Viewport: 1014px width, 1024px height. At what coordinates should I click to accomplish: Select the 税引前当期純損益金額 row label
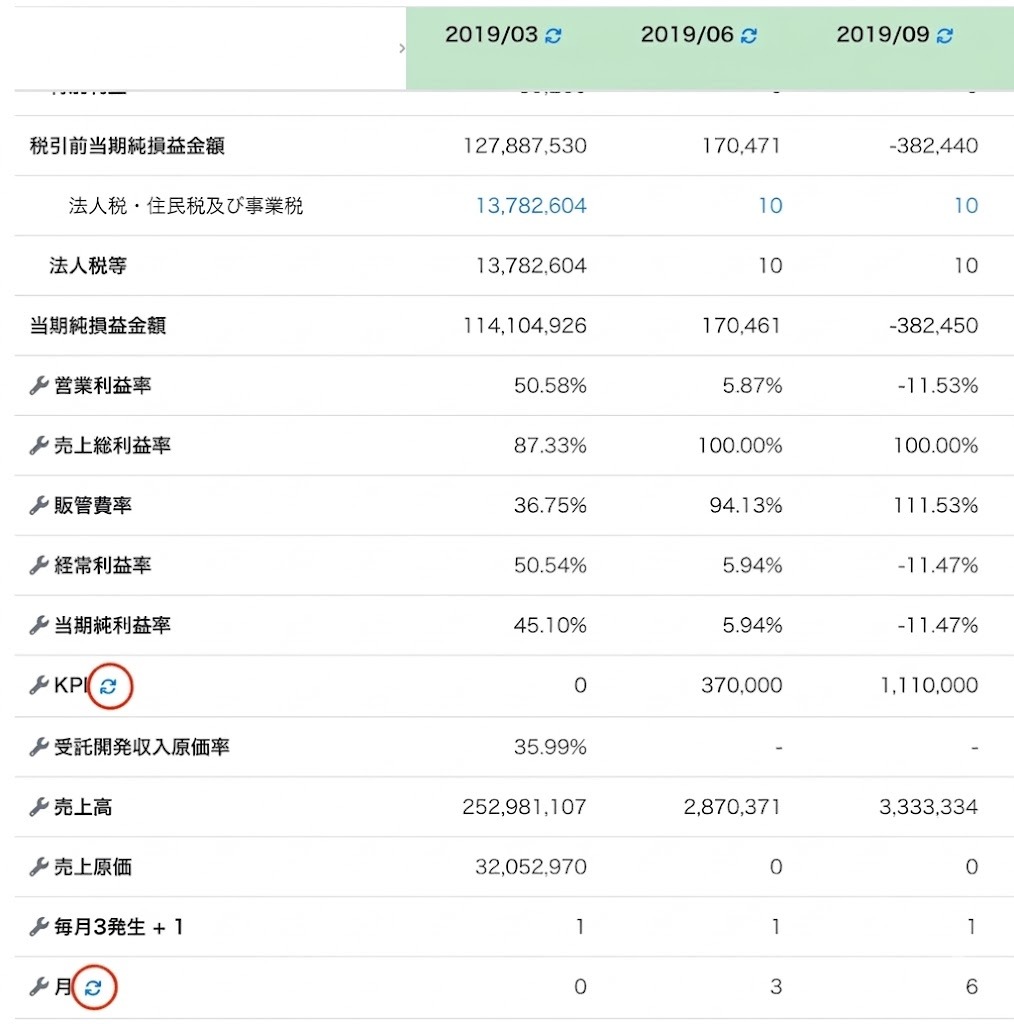127,146
